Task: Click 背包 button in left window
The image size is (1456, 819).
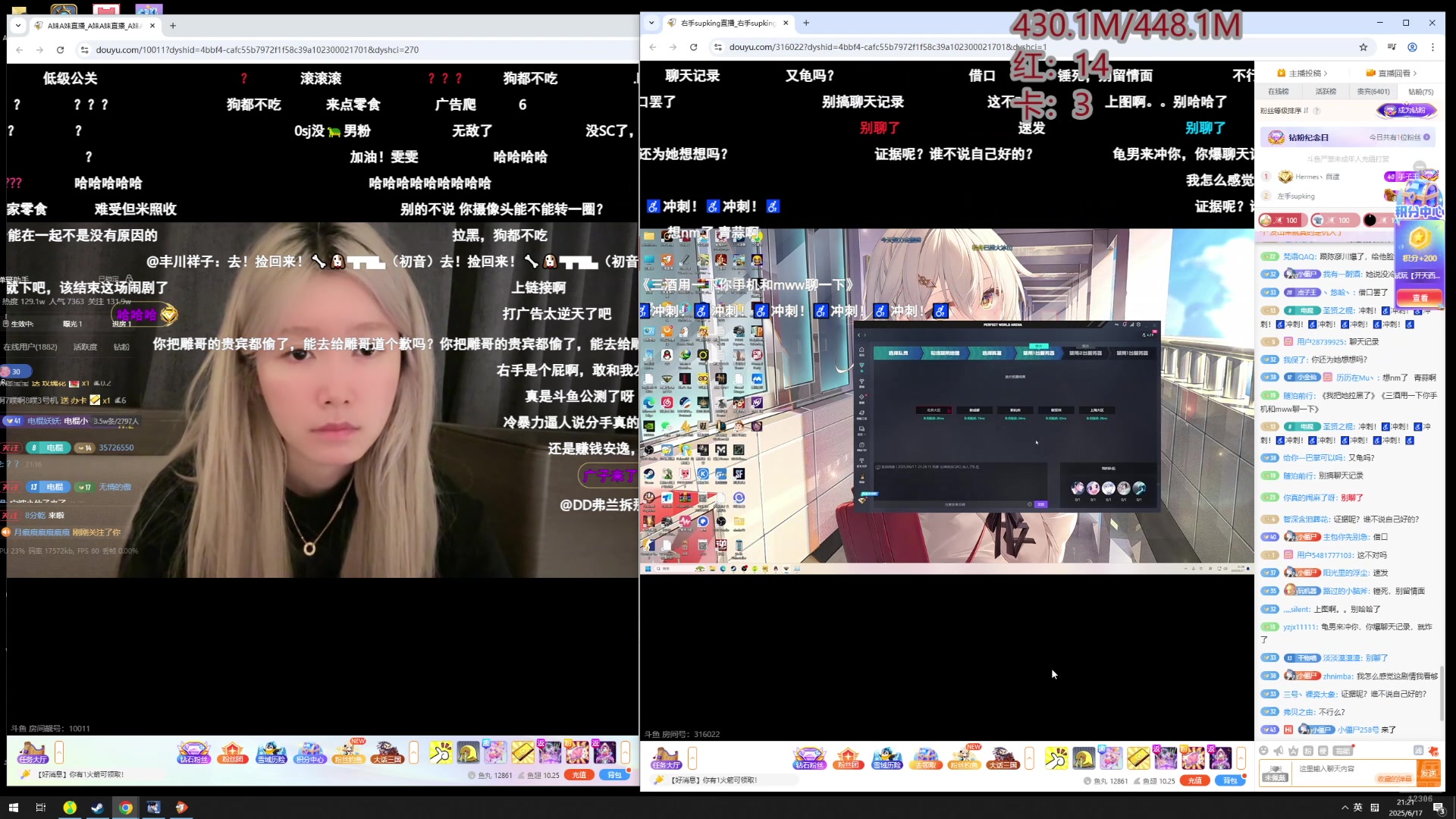Action: tap(614, 775)
